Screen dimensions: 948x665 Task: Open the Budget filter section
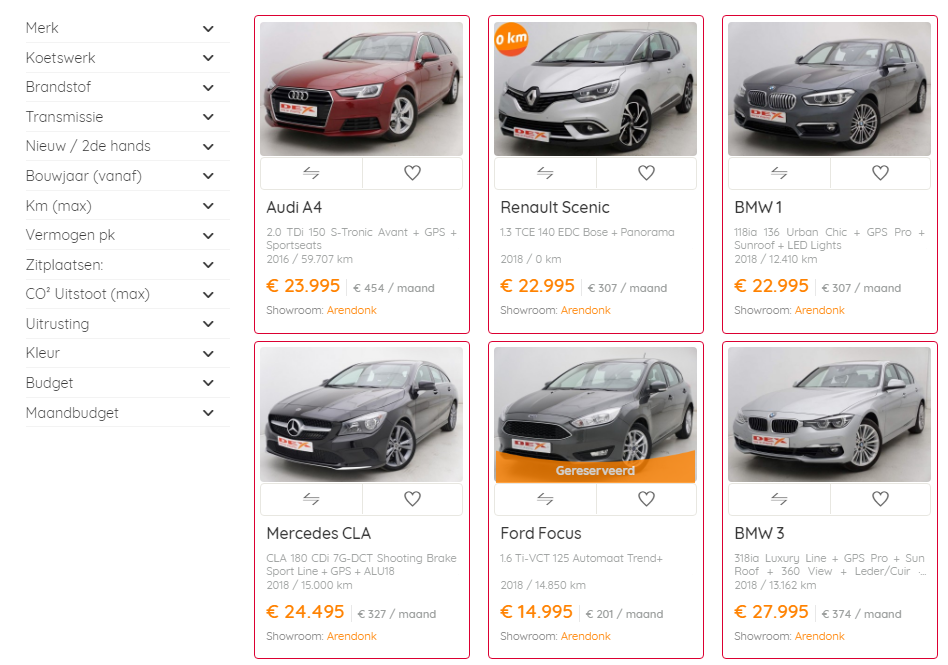coord(208,383)
